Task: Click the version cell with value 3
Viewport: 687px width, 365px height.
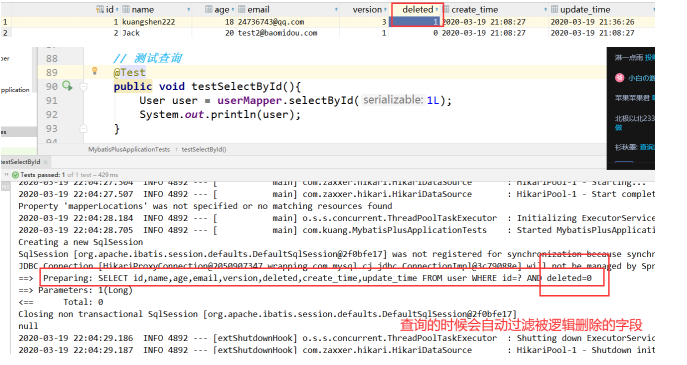Action: [384, 22]
